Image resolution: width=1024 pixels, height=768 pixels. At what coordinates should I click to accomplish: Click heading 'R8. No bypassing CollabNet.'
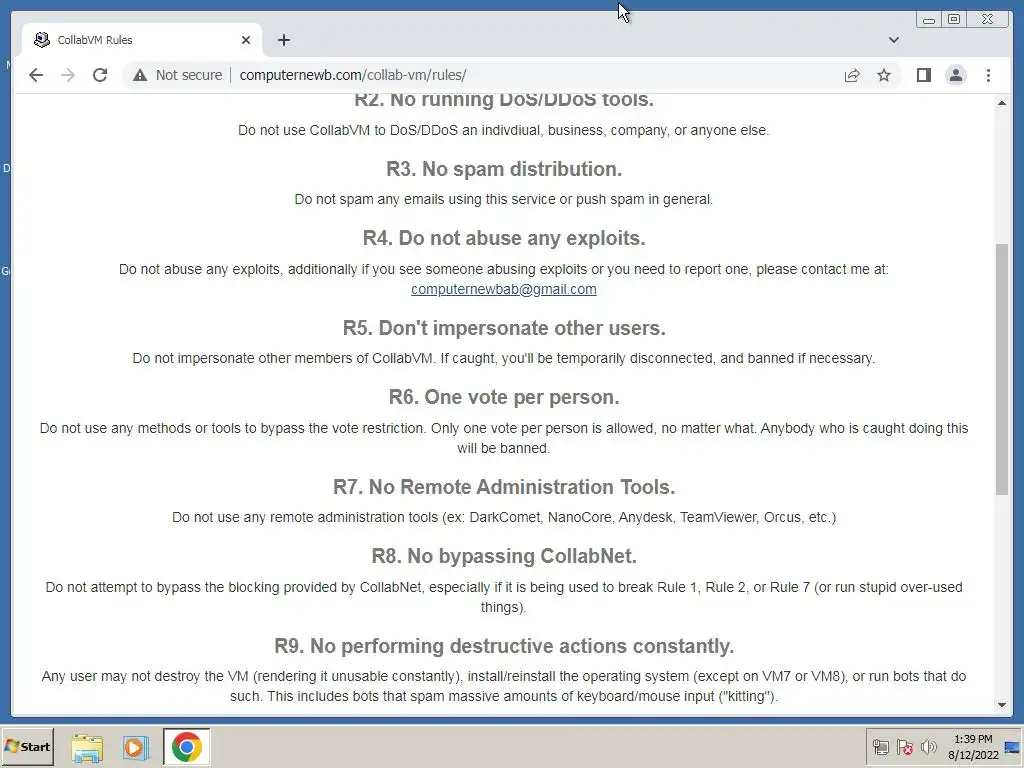[504, 556]
